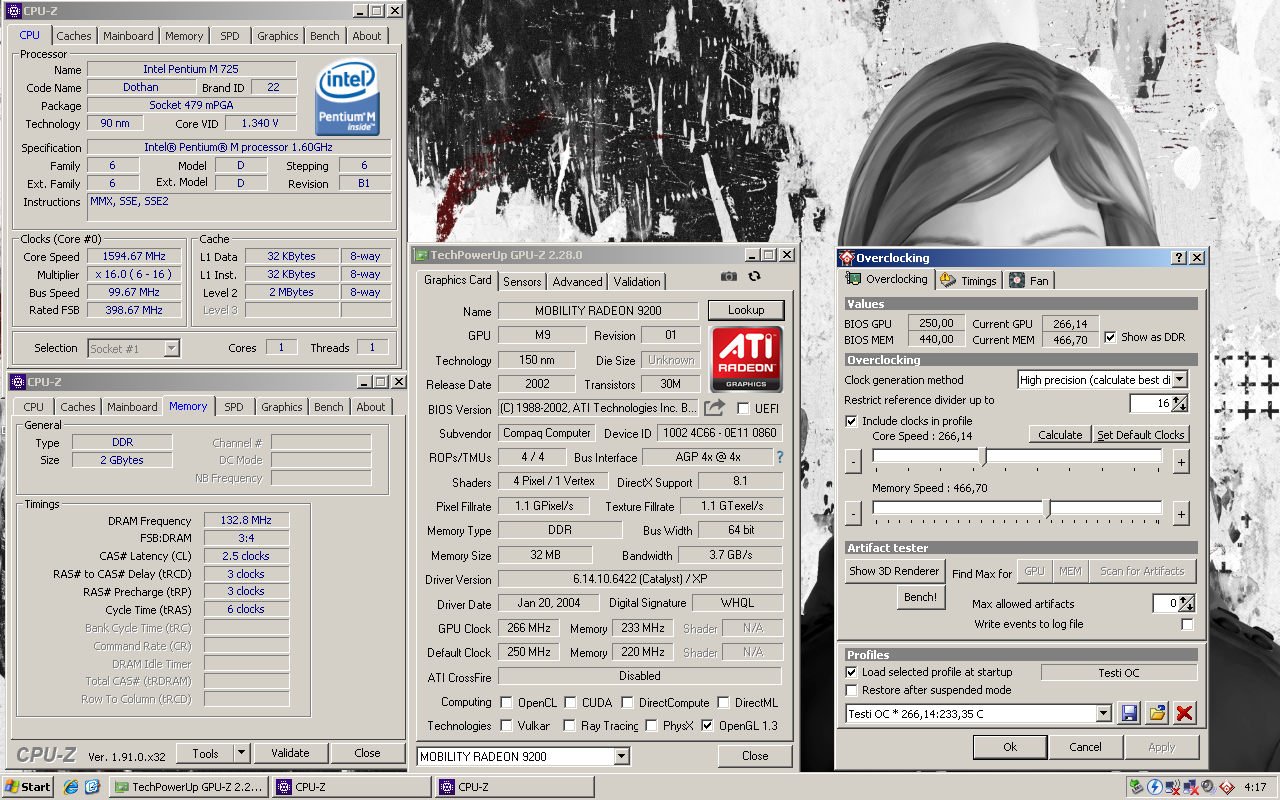Click the red diamond tray icon

click(x=1225, y=787)
